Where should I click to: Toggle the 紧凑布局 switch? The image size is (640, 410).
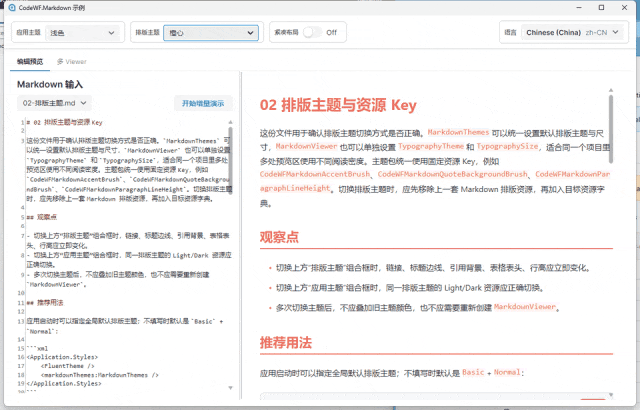pos(313,32)
